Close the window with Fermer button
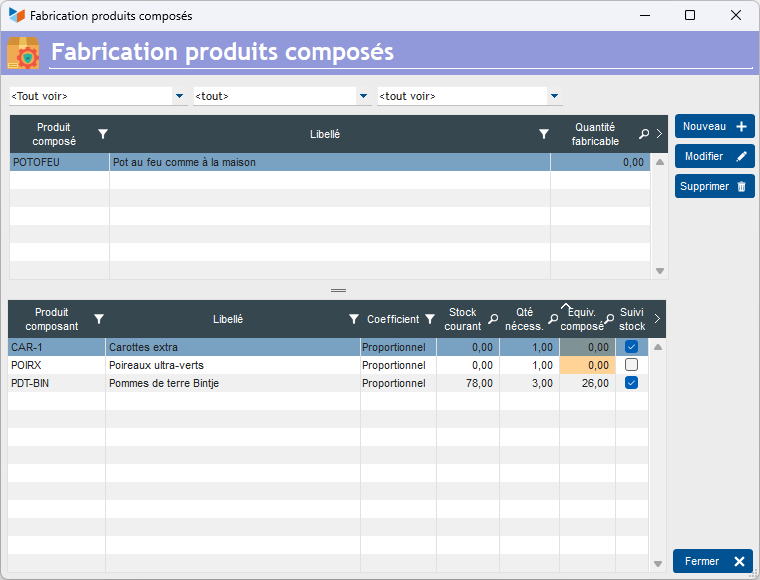 [x=712, y=561]
